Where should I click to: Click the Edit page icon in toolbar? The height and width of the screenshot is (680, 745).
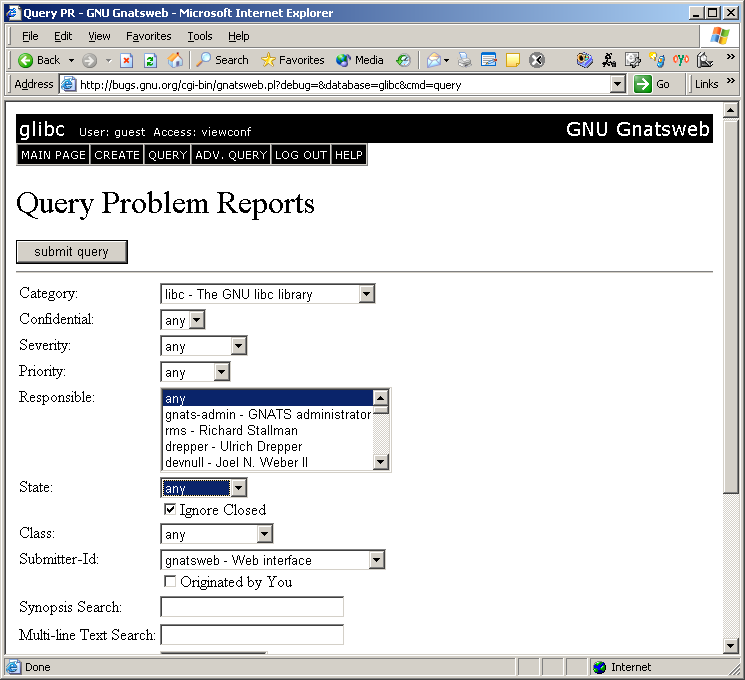click(x=488, y=60)
